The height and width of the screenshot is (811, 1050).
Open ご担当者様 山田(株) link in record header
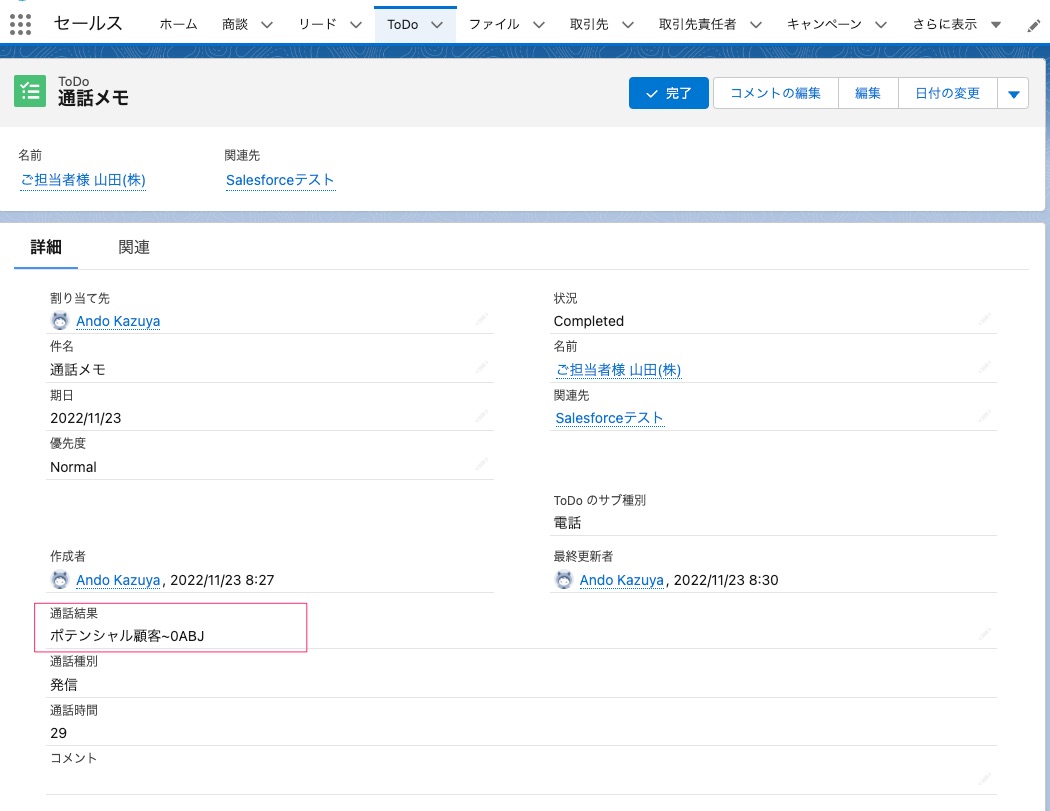click(x=83, y=180)
